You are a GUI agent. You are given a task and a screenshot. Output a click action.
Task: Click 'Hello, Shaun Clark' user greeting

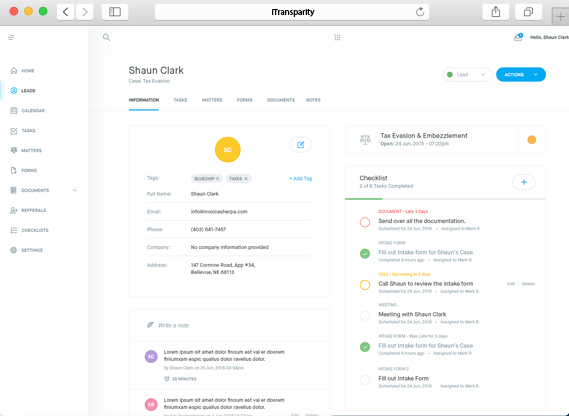pyautogui.click(x=549, y=37)
